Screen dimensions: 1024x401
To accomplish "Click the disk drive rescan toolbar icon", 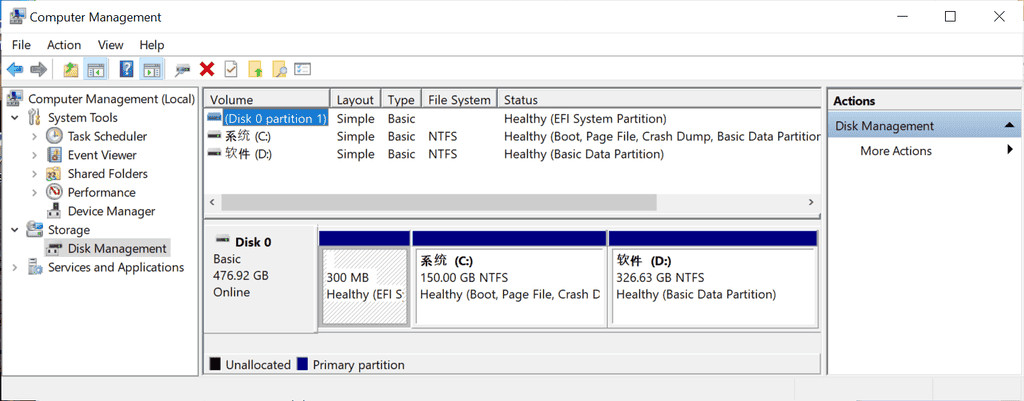I will (182, 69).
